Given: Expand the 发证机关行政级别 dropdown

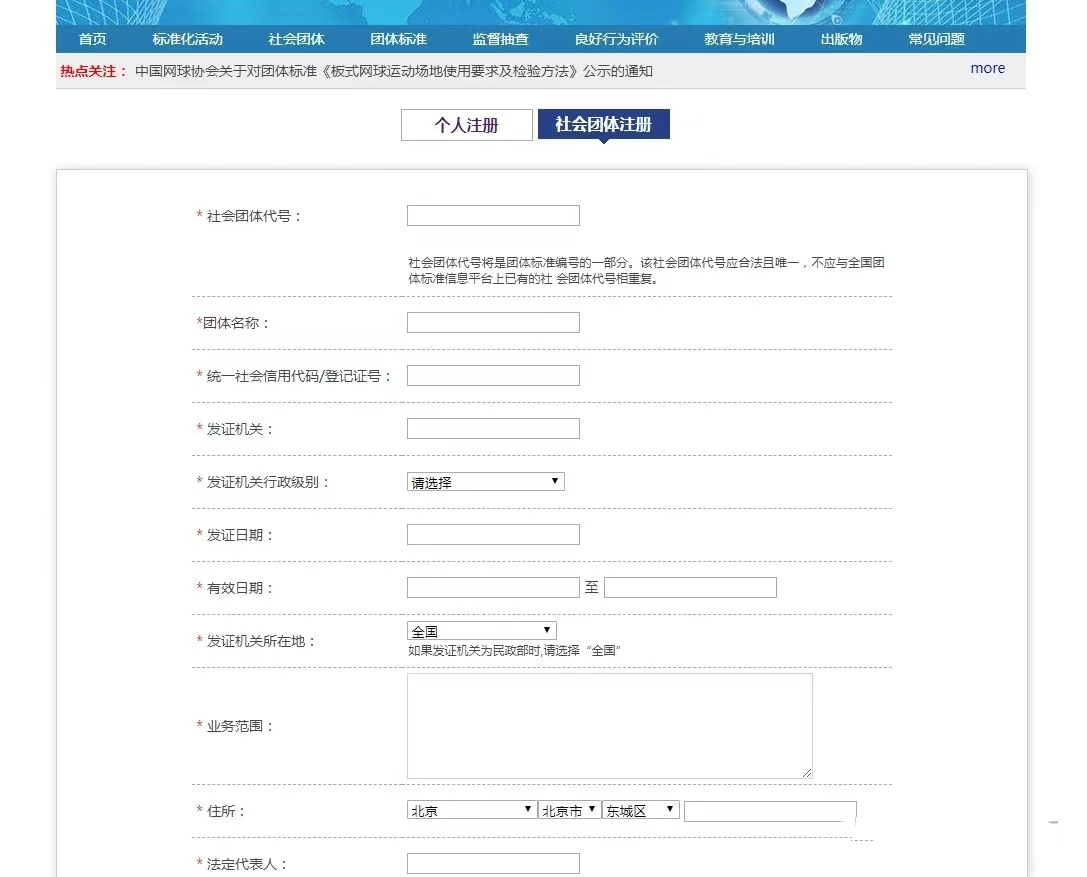Looking at the screenshot, I should click(x=485, y=482).
